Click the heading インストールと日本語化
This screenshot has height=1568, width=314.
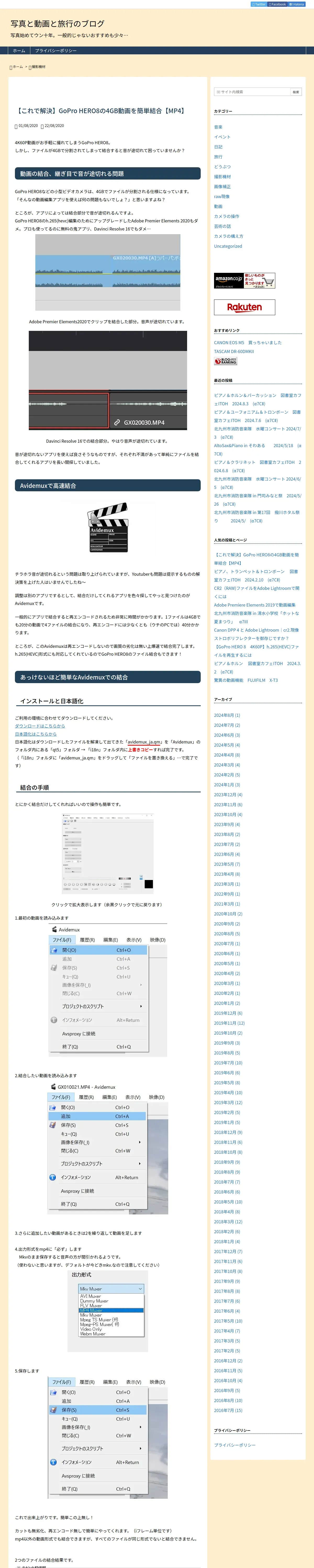click(x=52, y=701)
